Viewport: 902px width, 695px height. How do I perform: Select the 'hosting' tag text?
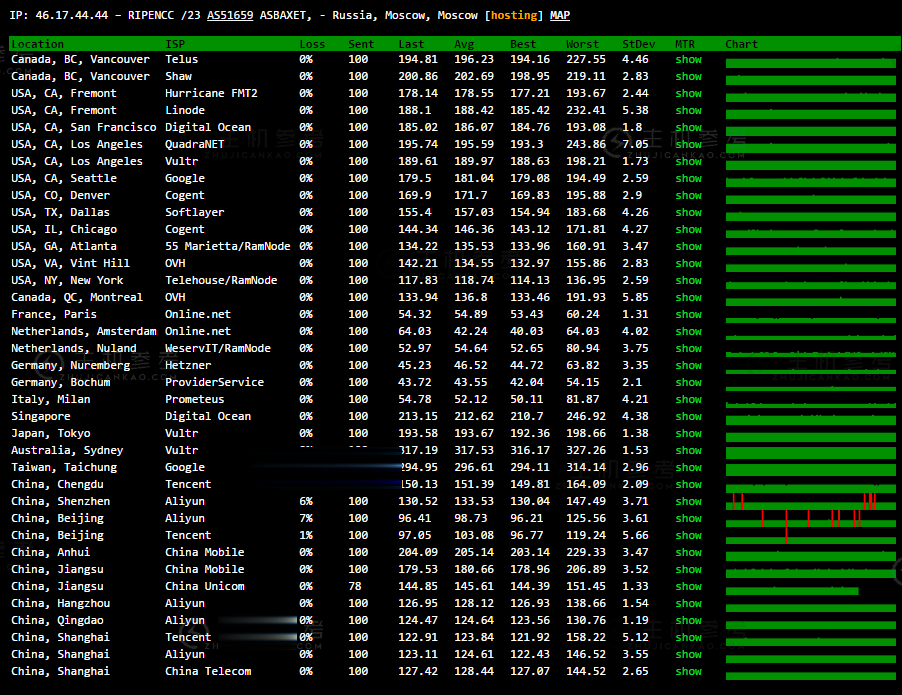pyautogui.click(x=514, y=16)
